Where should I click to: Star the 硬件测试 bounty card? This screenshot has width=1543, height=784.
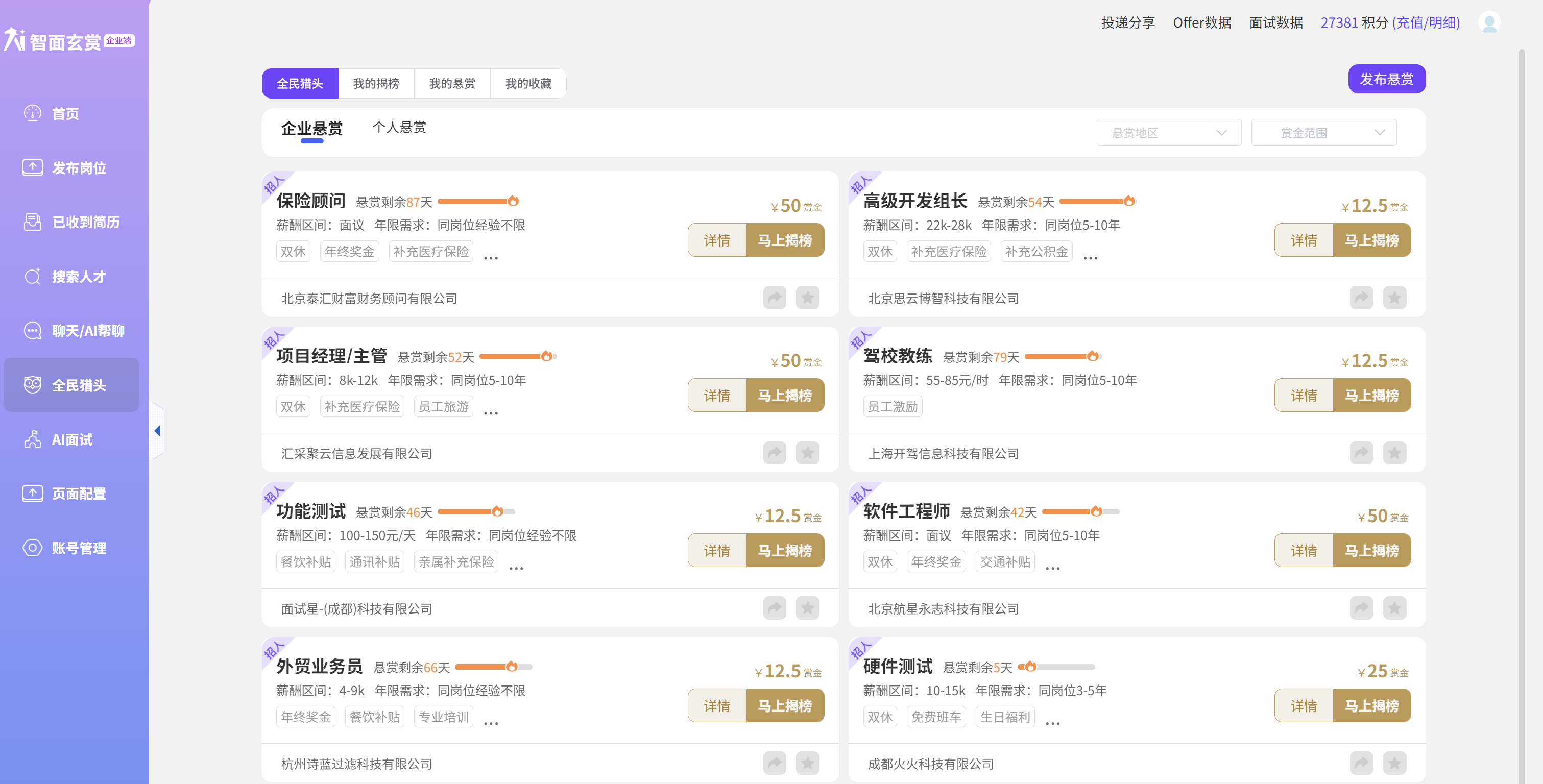point(1394,763)
